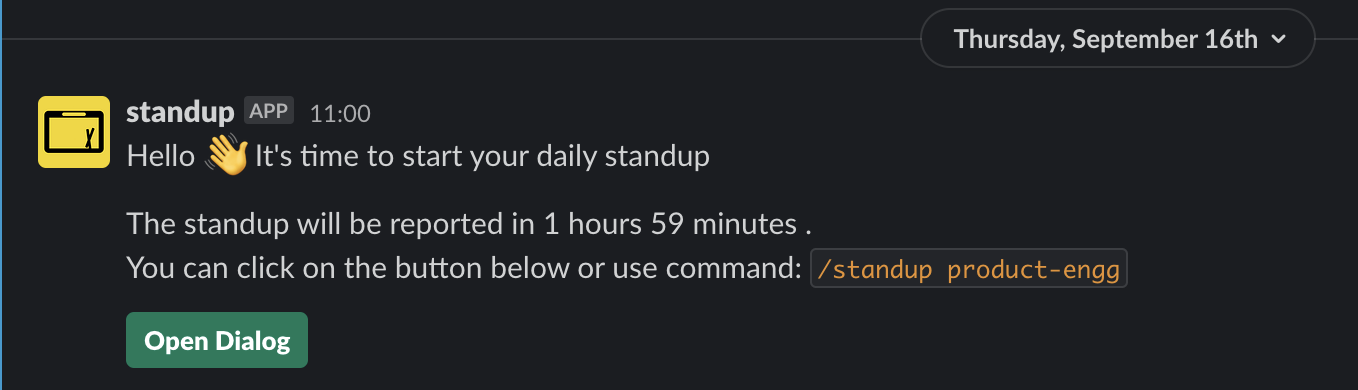Expand the date chevron arrow
The height and width of the screenshot is (390, 1358).
coord(1277,40)
